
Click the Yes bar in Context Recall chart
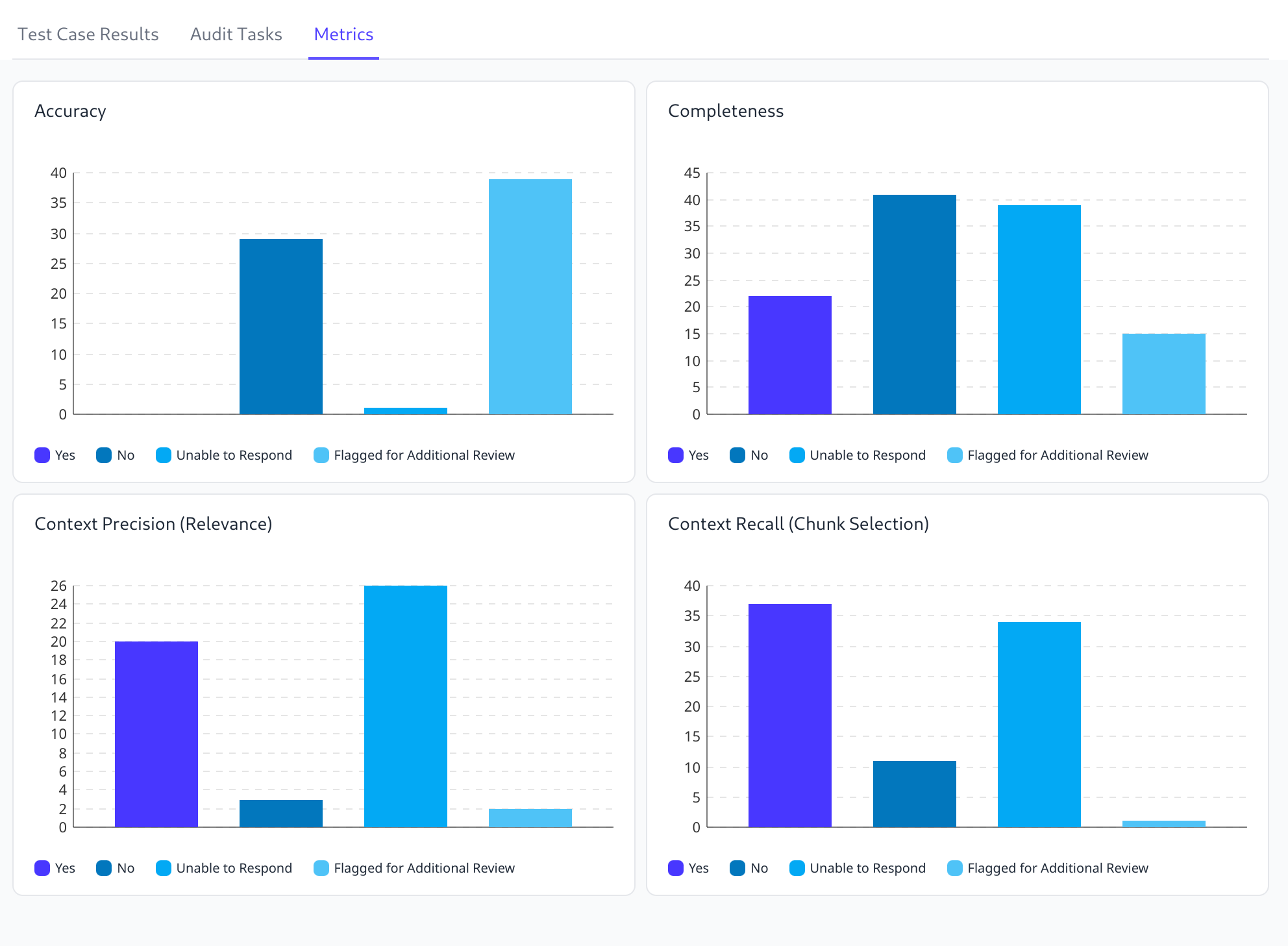[x=789, y=716]
